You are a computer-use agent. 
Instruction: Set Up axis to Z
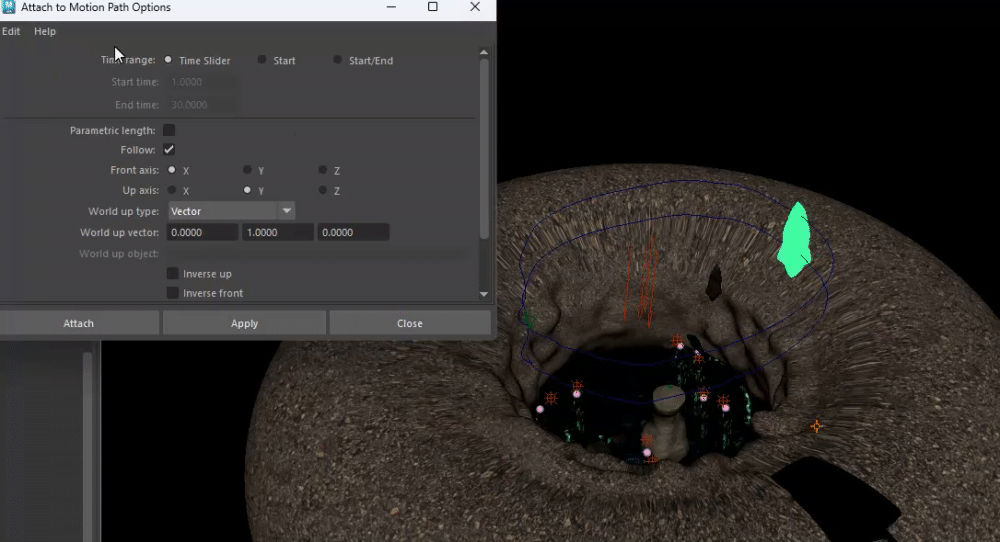pyautogui.click(x=322, y=190)
